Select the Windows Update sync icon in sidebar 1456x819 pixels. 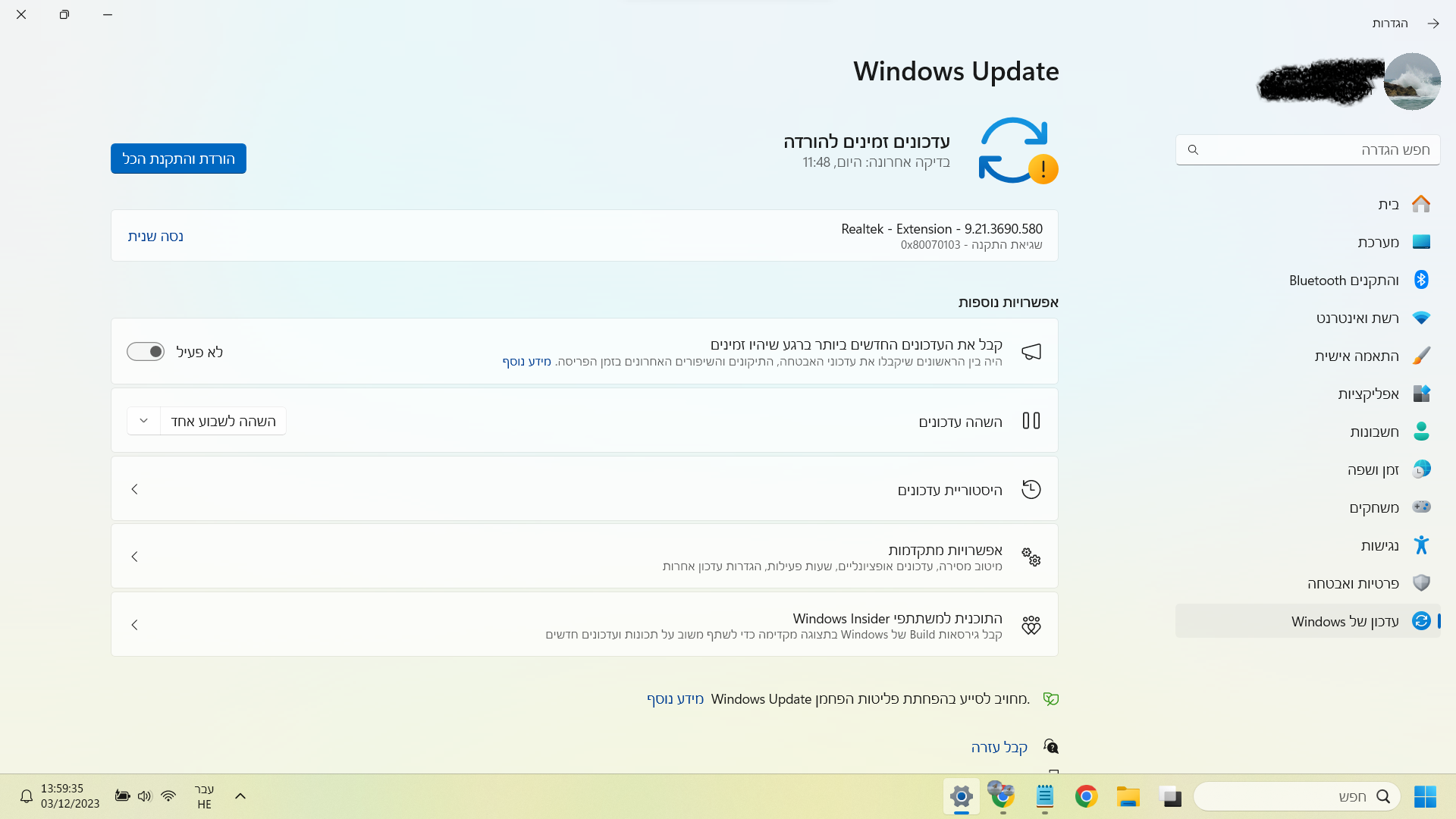pyautogui.click(x=1421, y=621)
